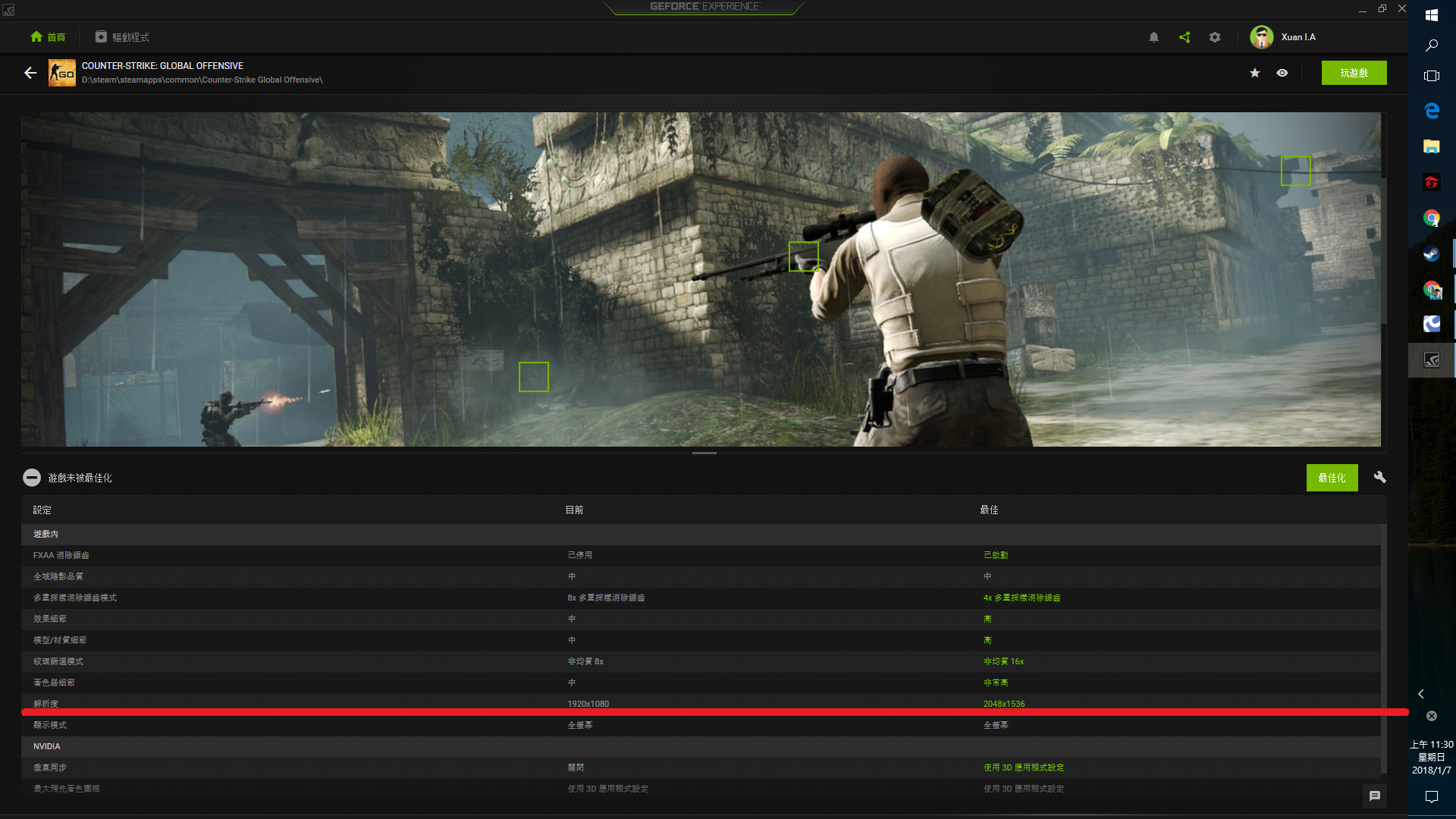Switch to the Drivers tab (驅動程式)

point(121,36)
